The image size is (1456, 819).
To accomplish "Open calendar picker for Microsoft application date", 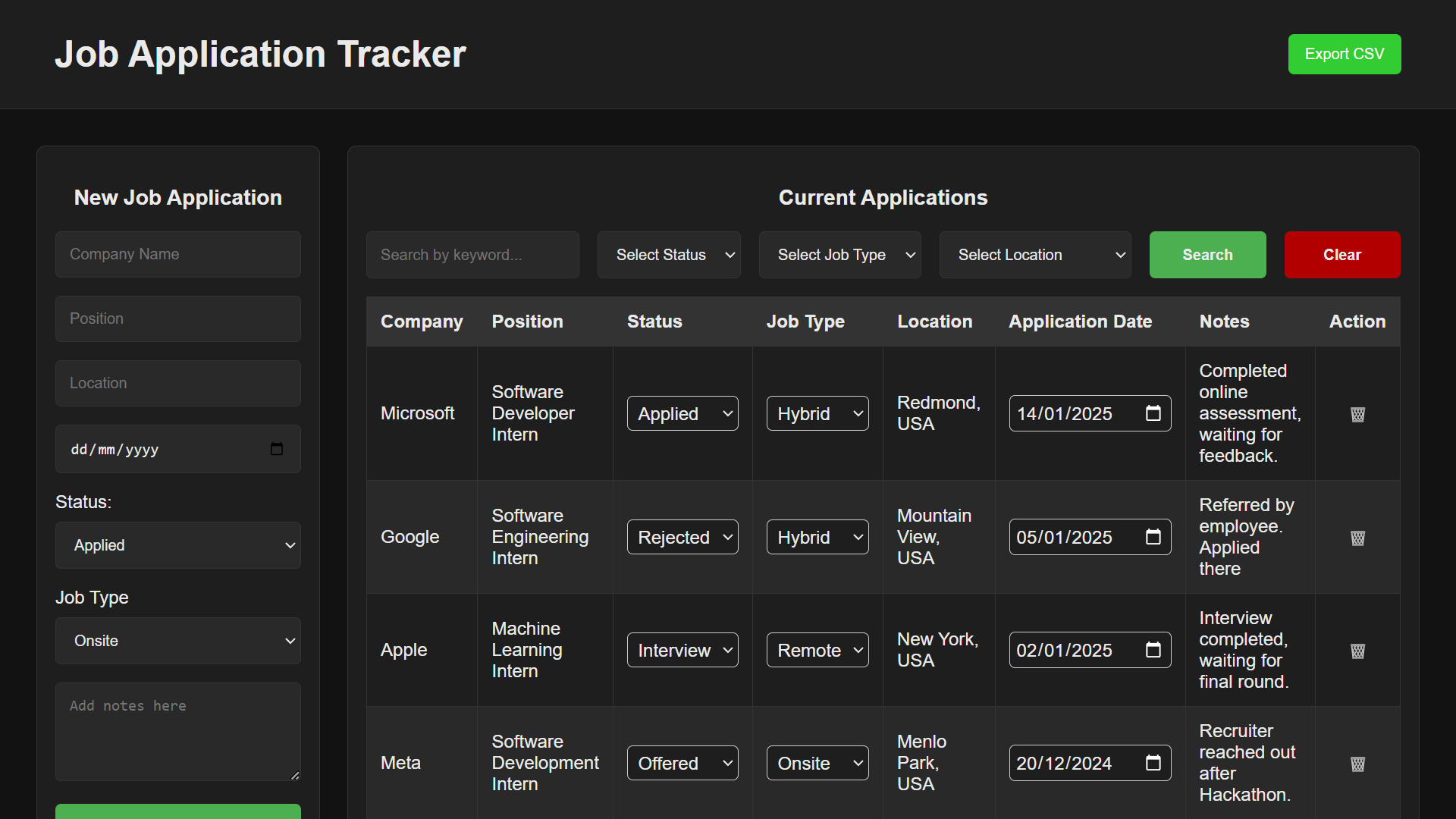I will click(x=1153, y=413).
